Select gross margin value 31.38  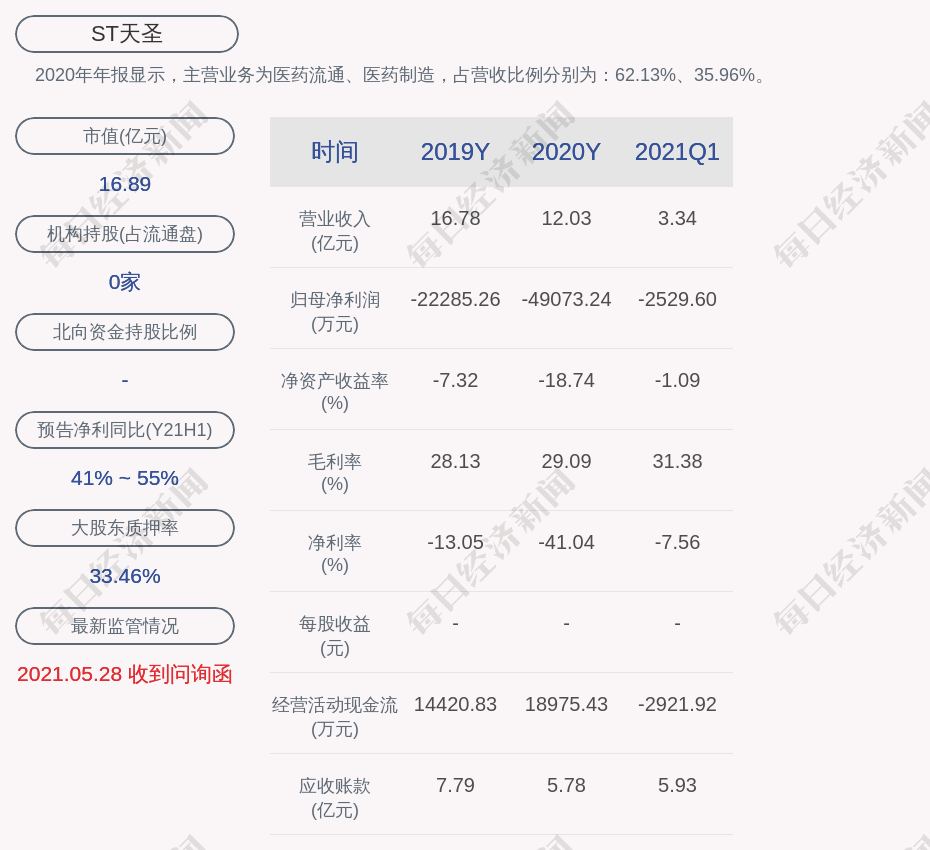(x=677, y=461)
